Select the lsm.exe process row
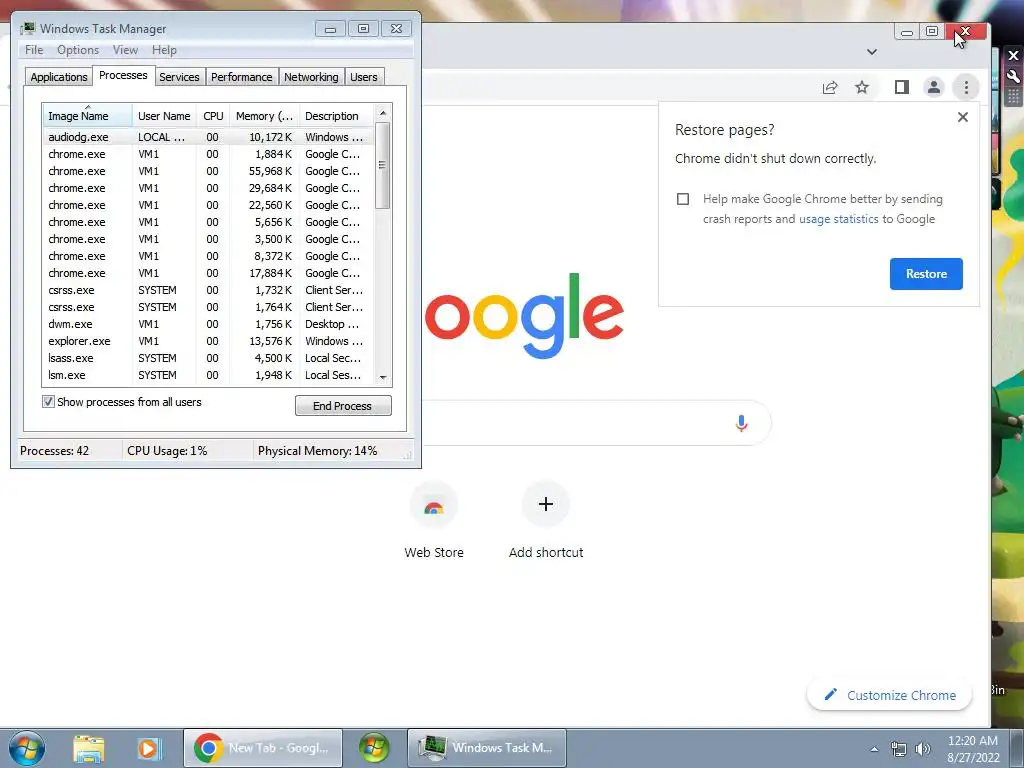Viewport: 1024px width, 768px height. coord(208,375)
